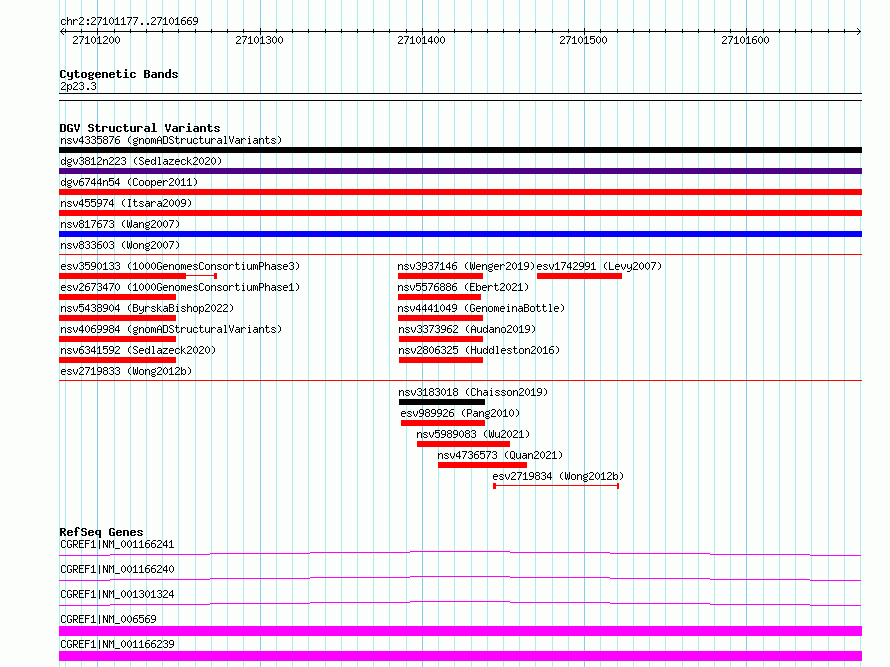890x667 pixels.
Task: Open nsv4736573 (Quan2021) variant
Action: click(x=501, y=455)
